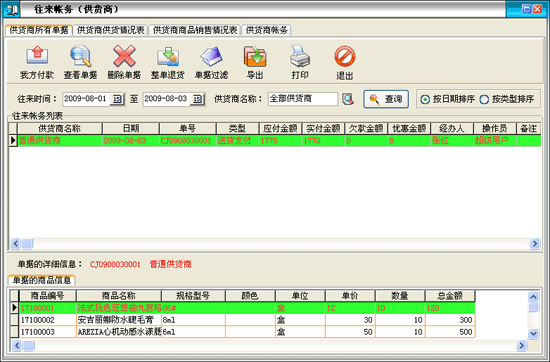Click the 我方付款 payment icon
This screenshot has width=550, height=362.
click(37, 56)
